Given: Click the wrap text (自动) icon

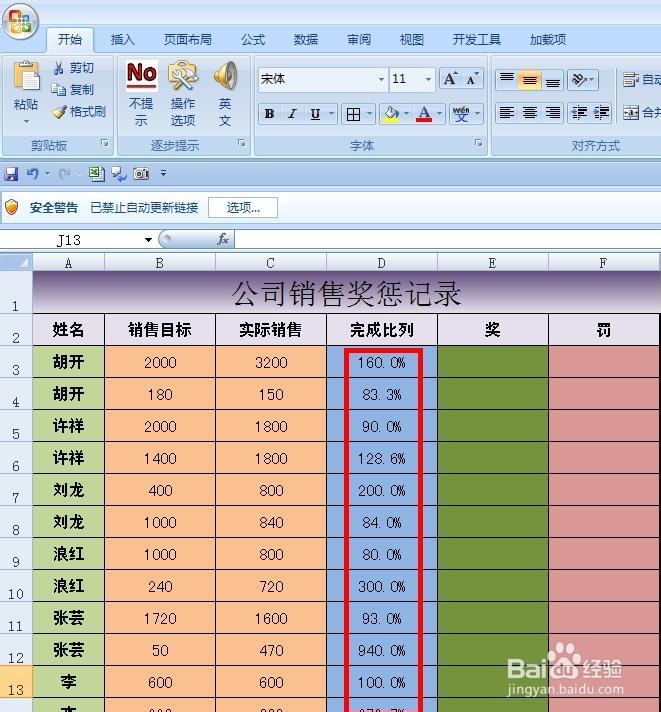Looking at the screenshot, I should click(x=630, y=80).
